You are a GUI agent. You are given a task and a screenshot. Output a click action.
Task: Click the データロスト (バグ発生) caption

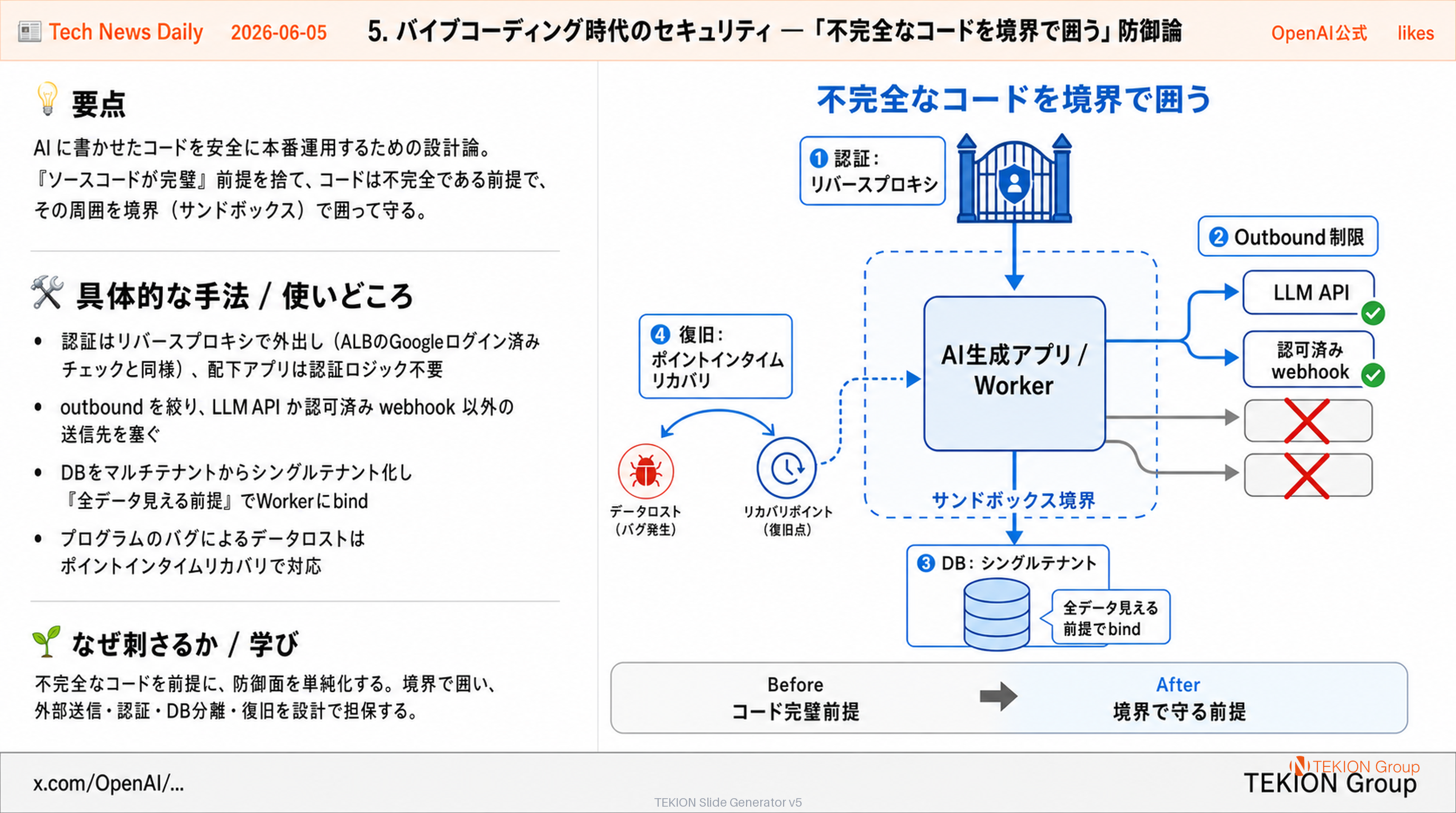[645, 520]
